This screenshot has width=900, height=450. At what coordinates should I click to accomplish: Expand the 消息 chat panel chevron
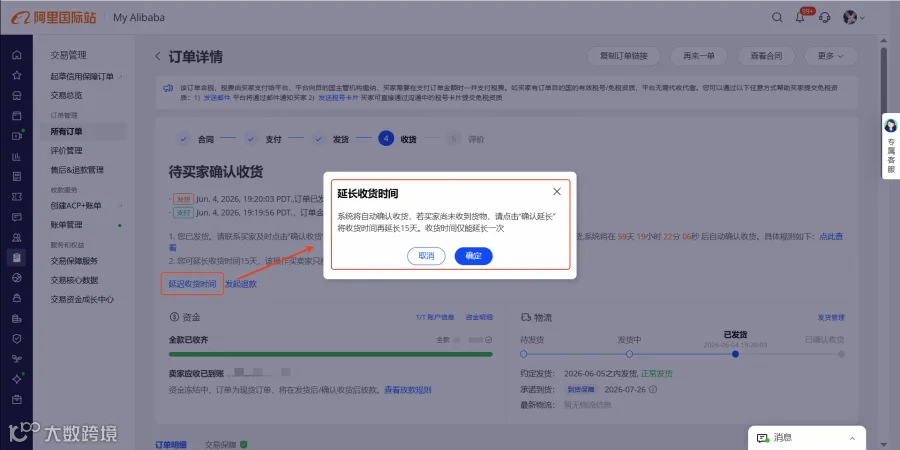[x=852, y=438]
